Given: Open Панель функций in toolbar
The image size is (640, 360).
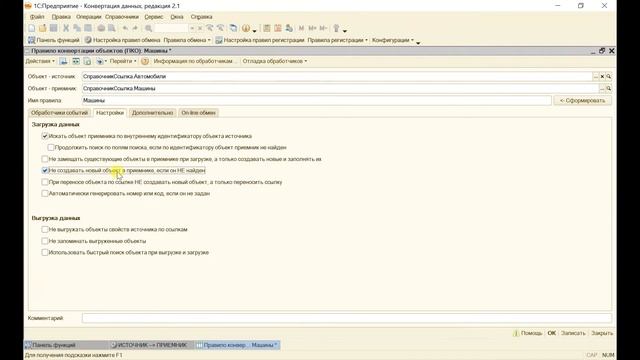Looking at the screenshot, I should point(53,40).
